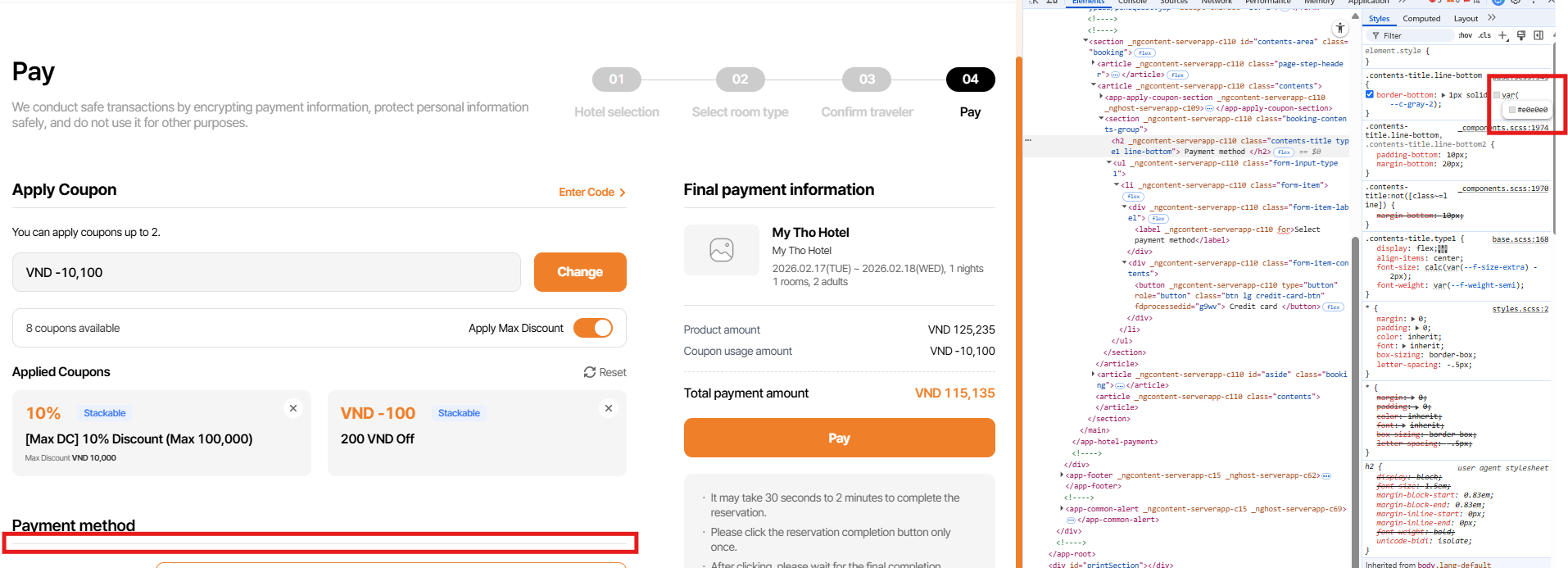Toggle the computed styles sidebar icon
Viewport: 1568px width, 568px height.
1539,35
